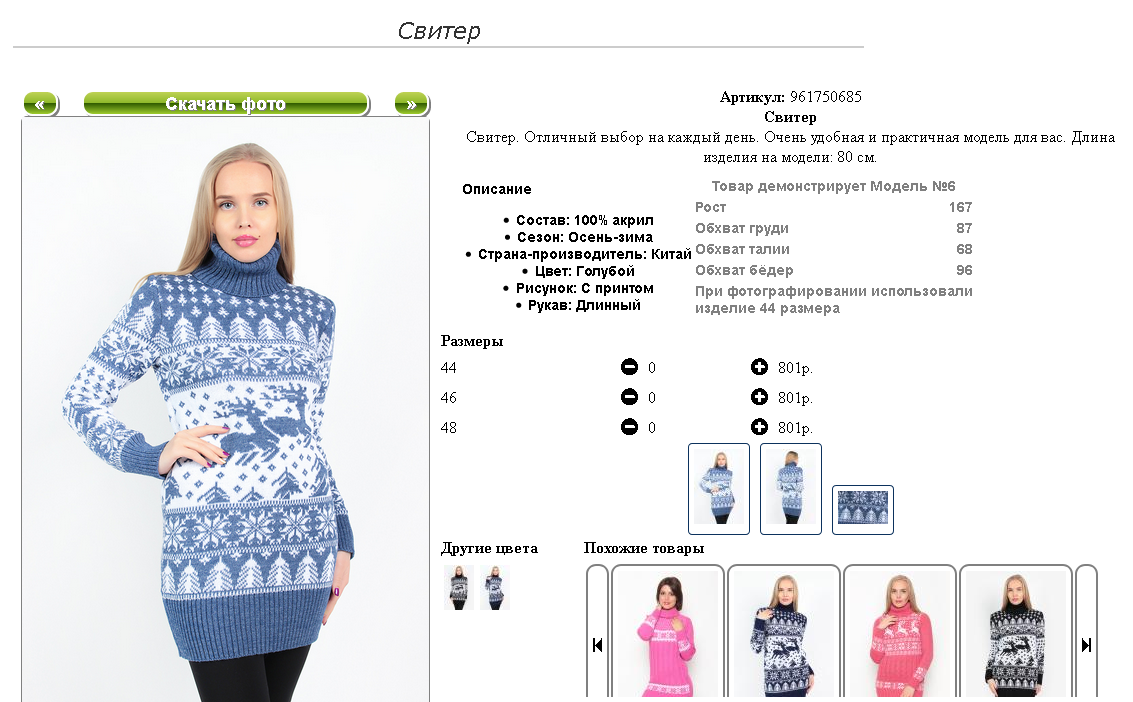Go to next photo with » button

coord(412,104)
